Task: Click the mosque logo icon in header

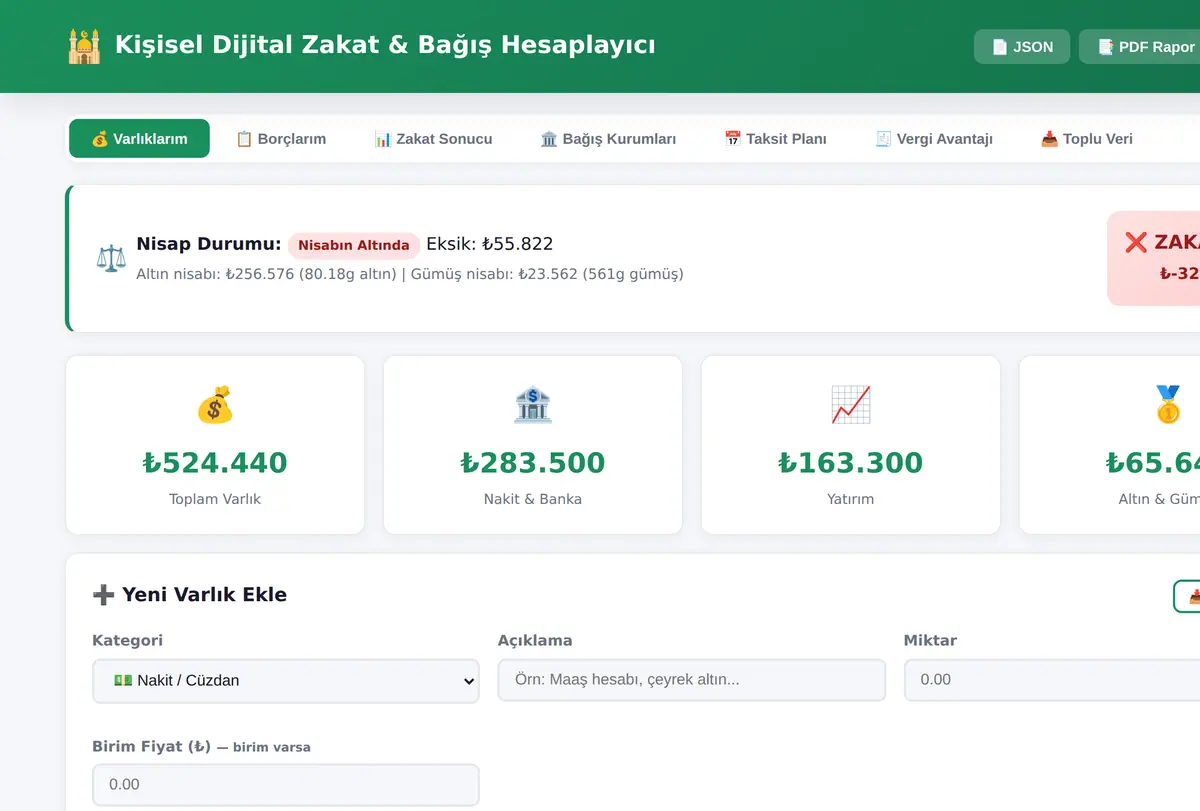Action: pos(84,46)
